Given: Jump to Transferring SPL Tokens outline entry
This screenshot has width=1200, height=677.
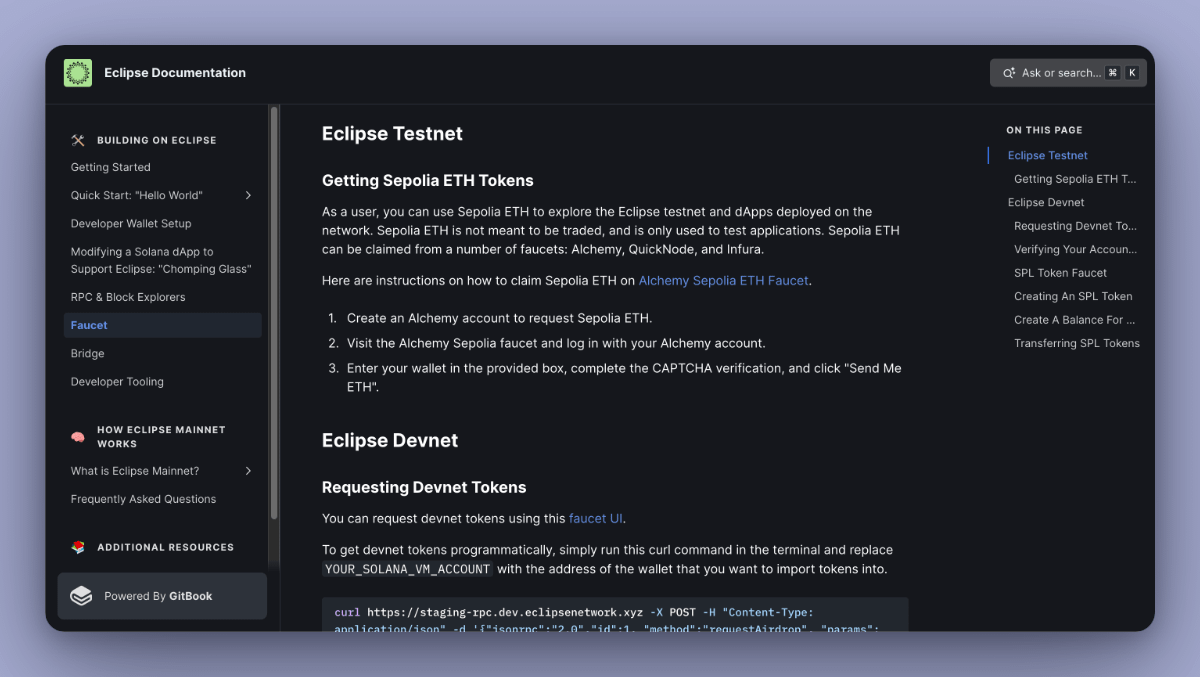Looking at the screenshot, I should point(1077,343).
